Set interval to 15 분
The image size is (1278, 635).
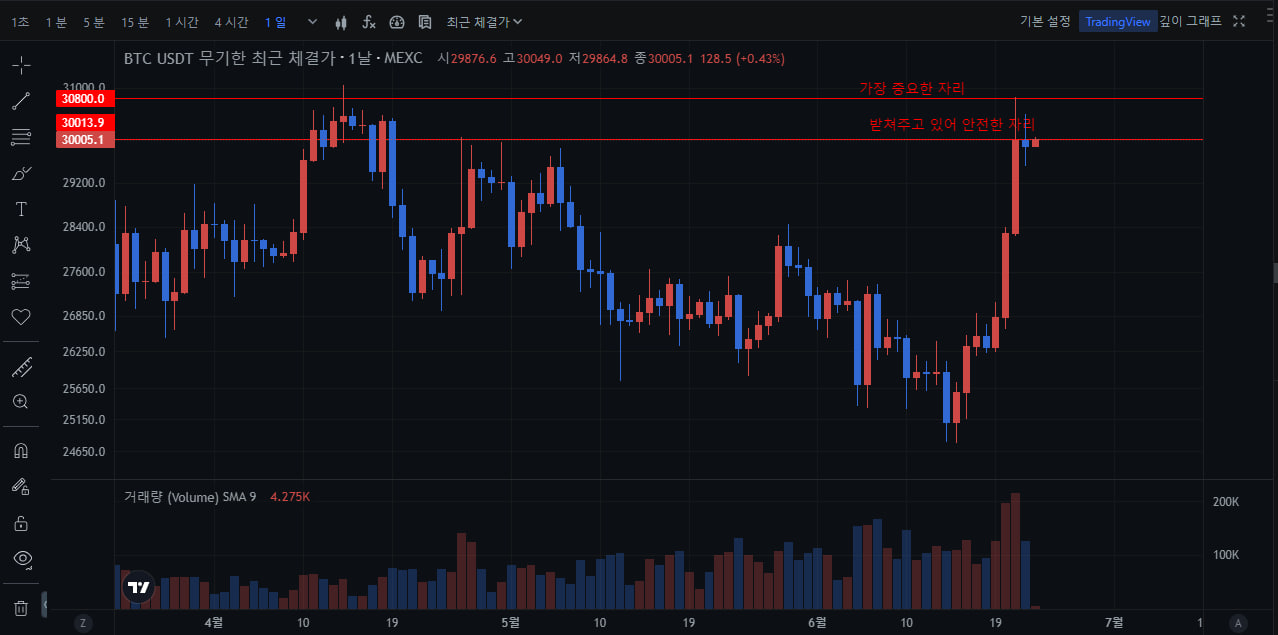coord(135,22)
